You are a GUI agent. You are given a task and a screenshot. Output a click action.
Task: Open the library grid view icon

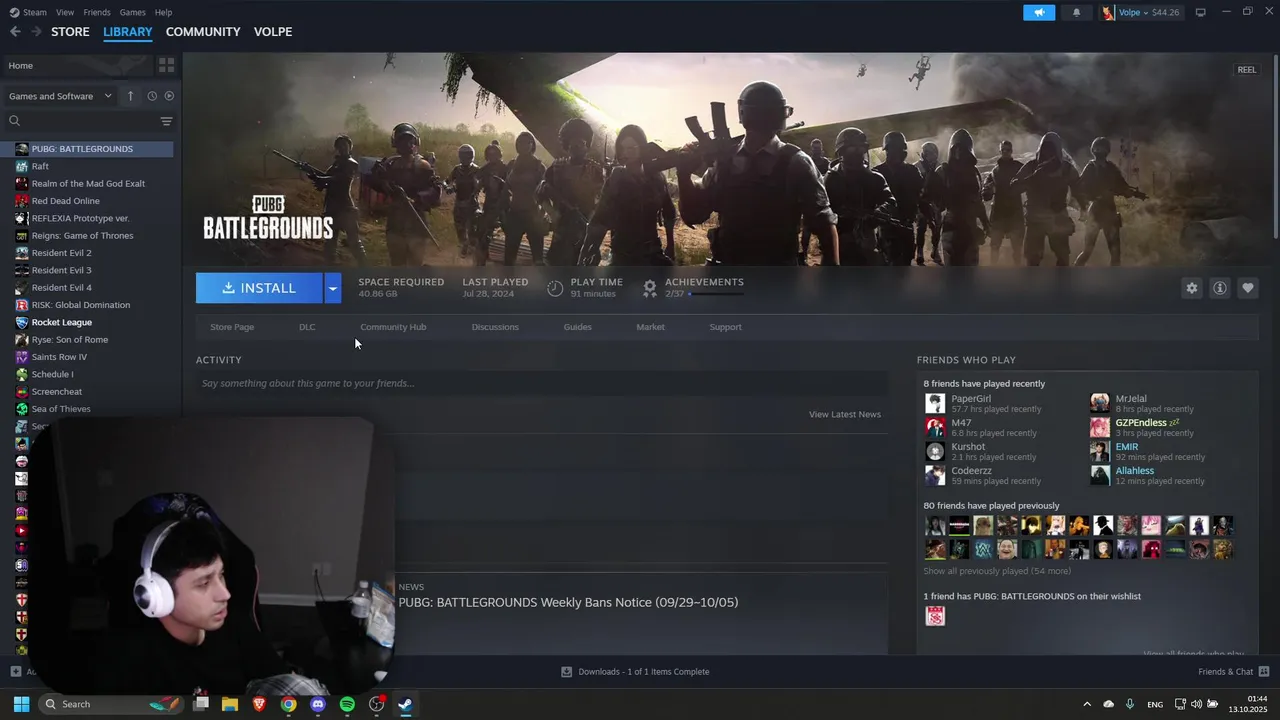click(x=166, y=65)
